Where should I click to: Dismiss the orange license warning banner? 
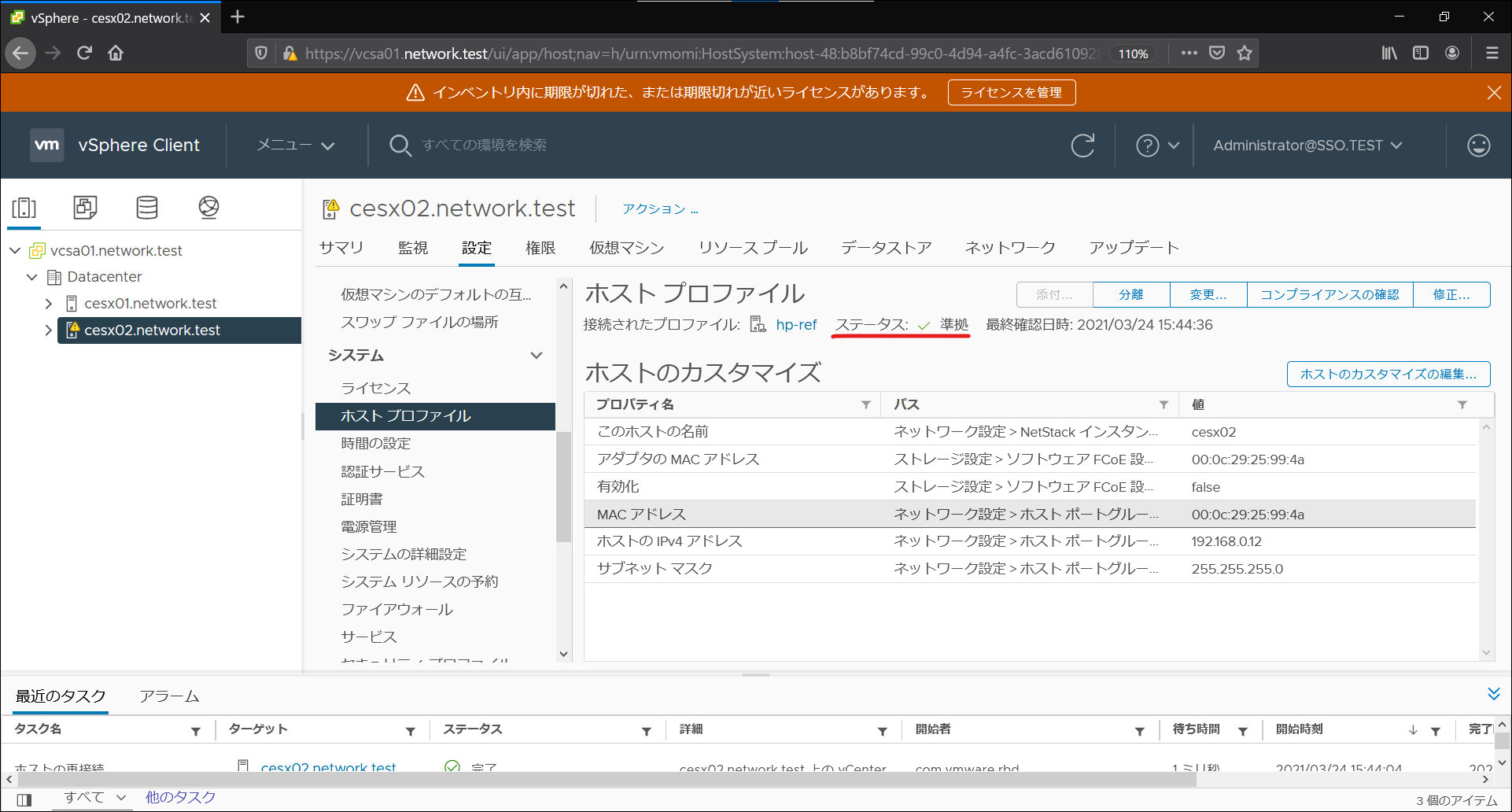[x=1494, y=93]
